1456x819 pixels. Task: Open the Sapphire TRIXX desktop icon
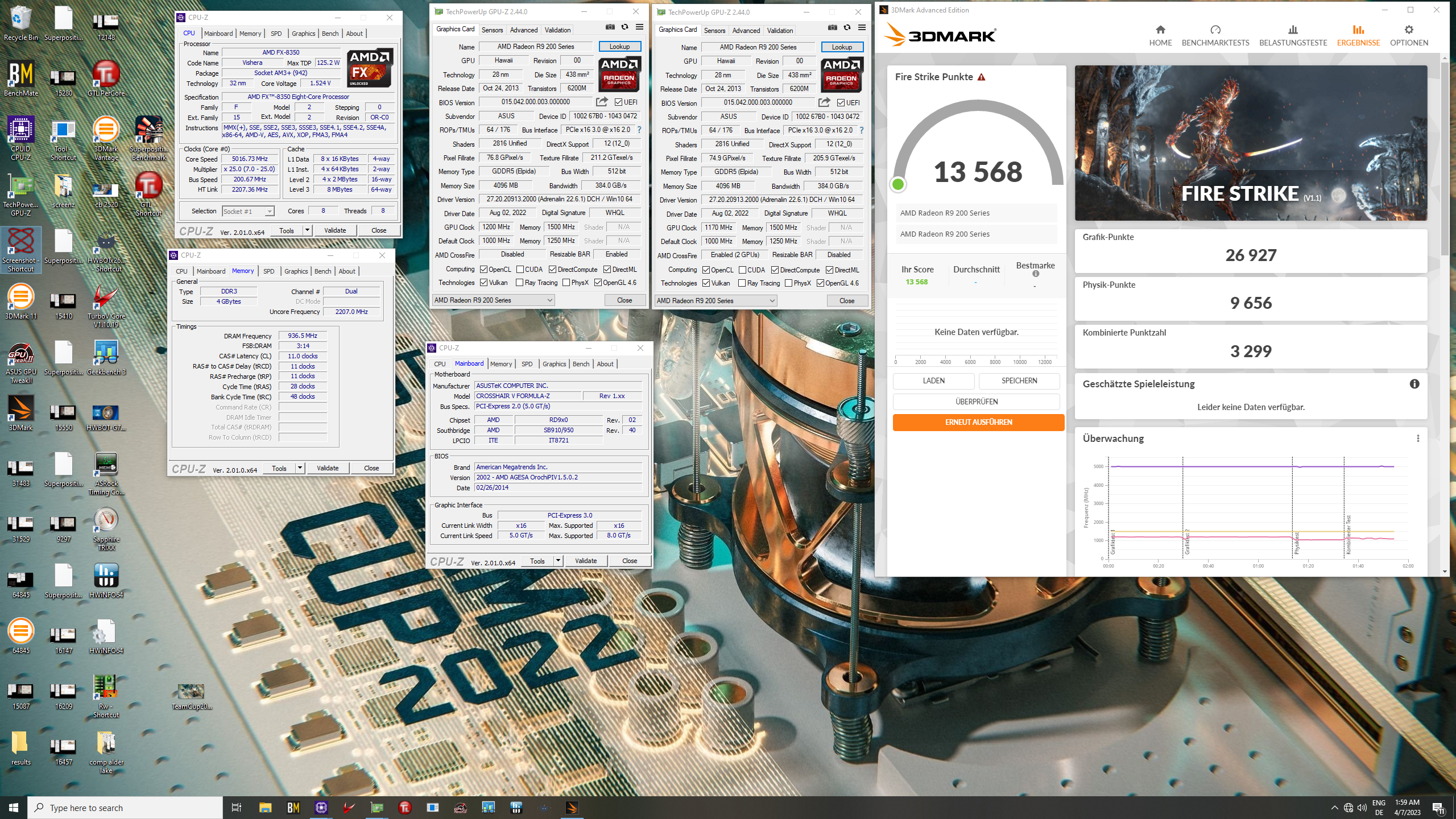[x=106, y=529]
